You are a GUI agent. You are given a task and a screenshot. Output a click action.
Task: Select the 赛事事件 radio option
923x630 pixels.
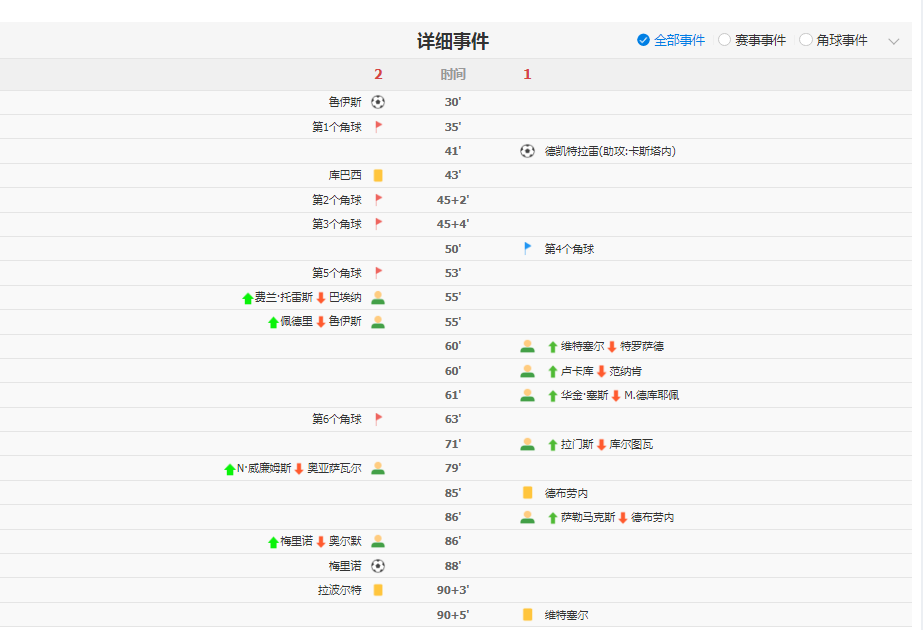pyautogui.click(x=752, y=40)
